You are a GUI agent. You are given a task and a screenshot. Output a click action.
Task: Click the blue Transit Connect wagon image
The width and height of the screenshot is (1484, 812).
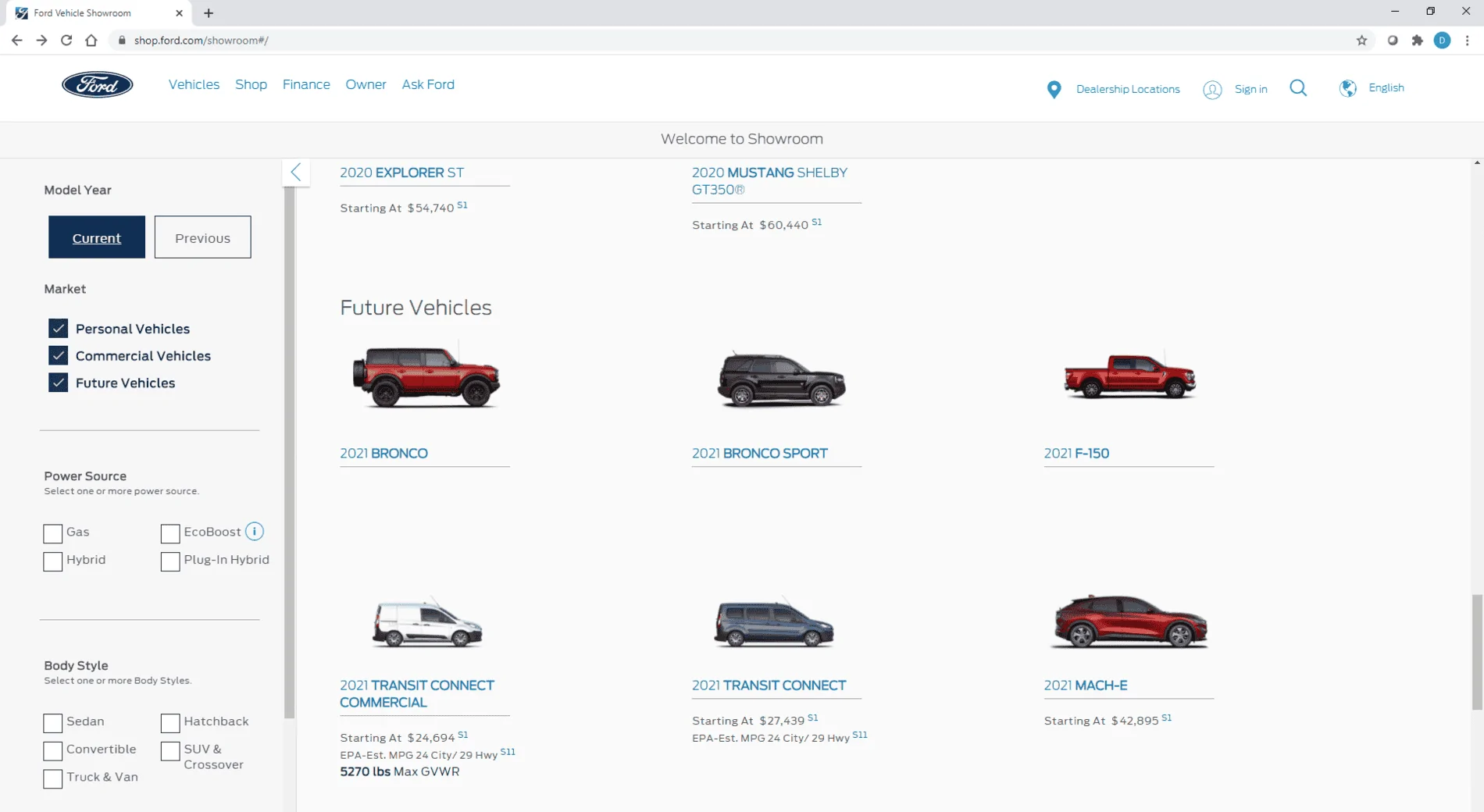[x=774, y=625]
